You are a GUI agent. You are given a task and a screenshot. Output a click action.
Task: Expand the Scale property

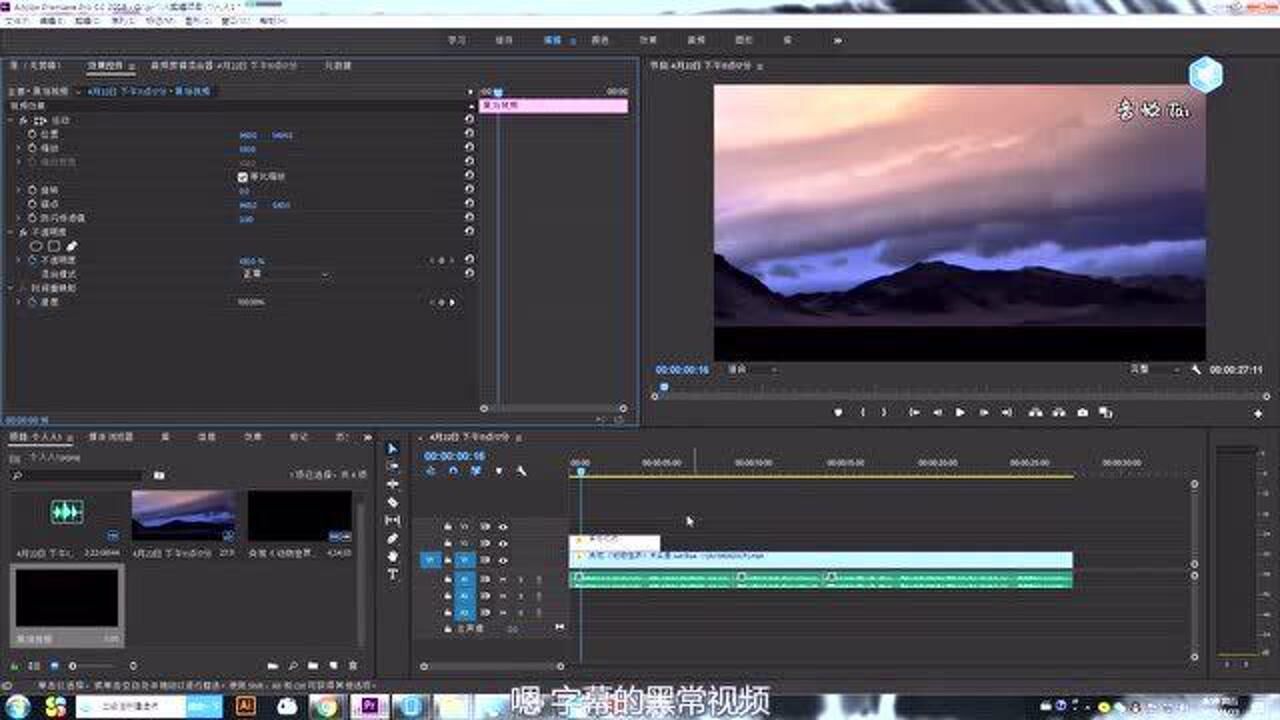coord(19,147)
